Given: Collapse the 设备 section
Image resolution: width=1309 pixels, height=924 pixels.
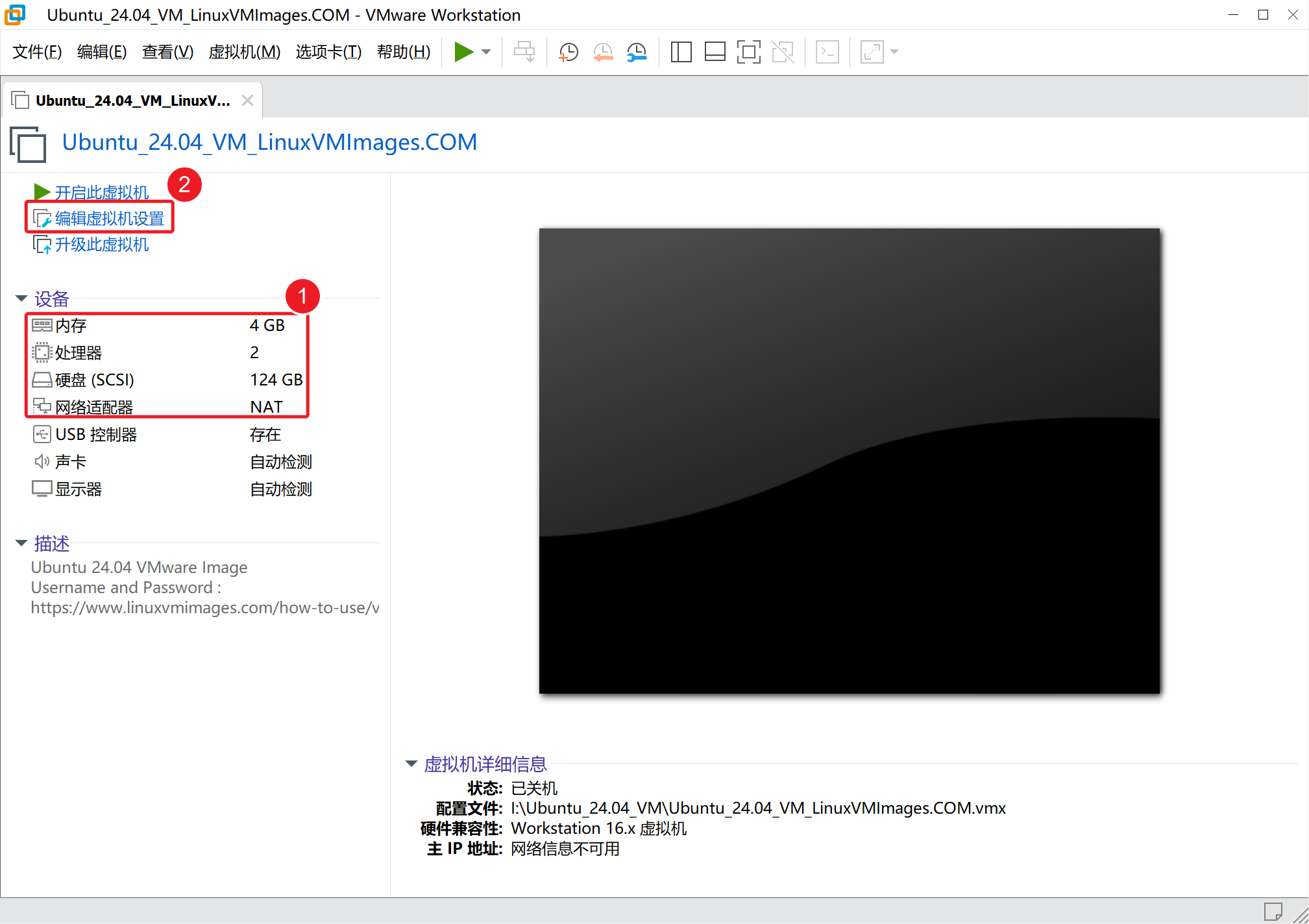Looking at the screenshot, I should (21, 298).
